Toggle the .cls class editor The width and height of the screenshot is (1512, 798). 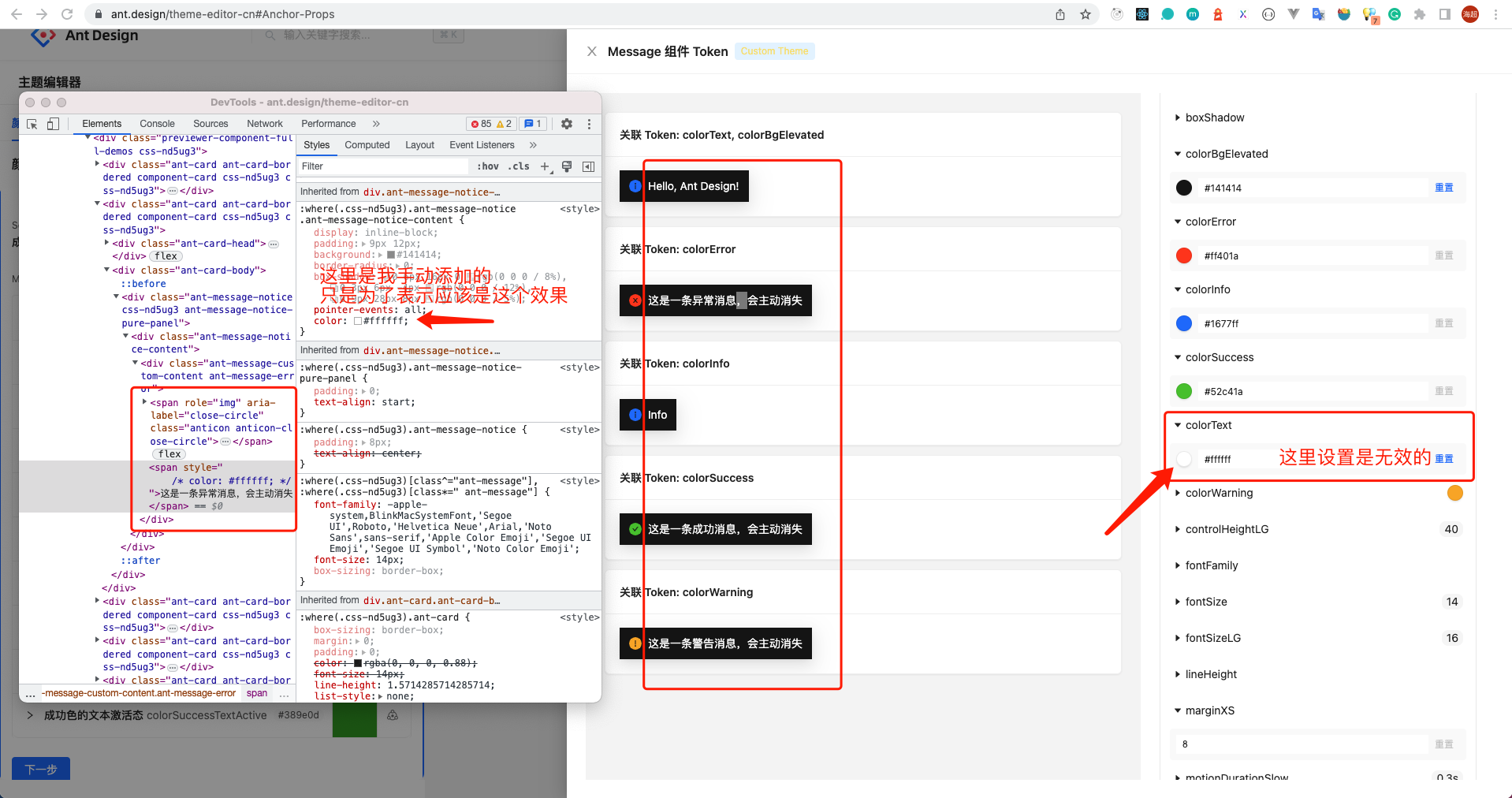(519, 166)
